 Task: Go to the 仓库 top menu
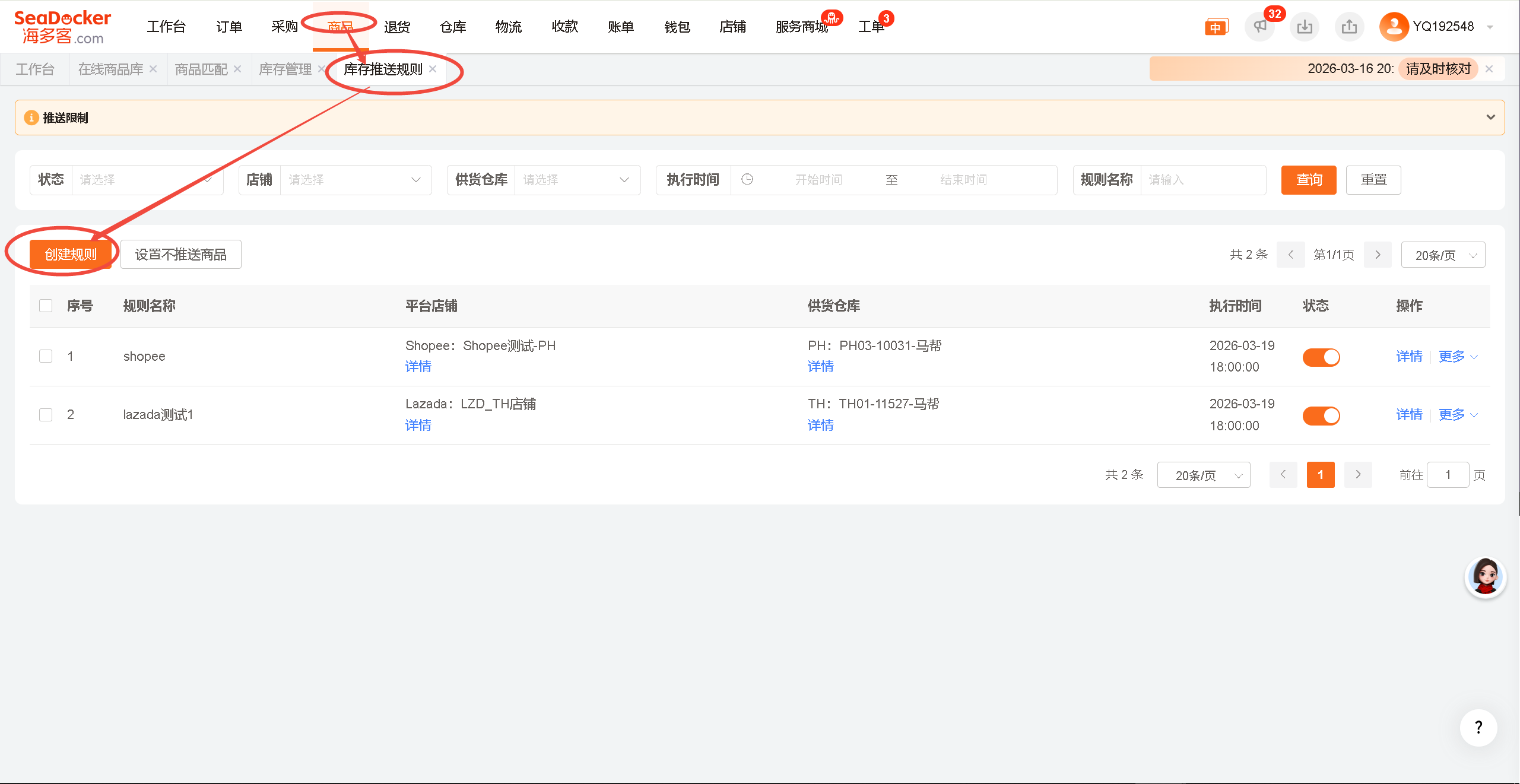click(x=453, y=27)
